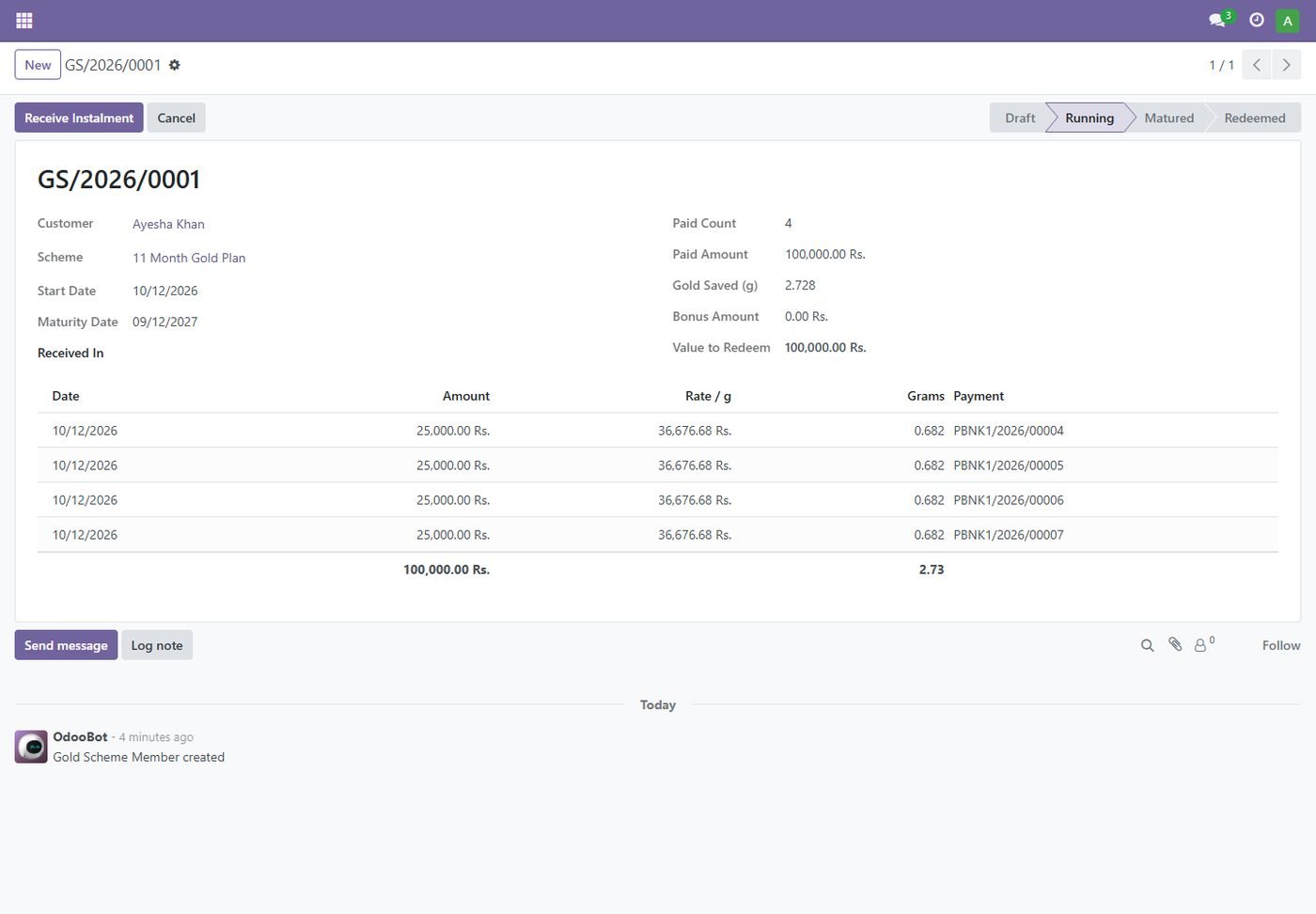
Task: Click Receive Instalment button
Action: 79,118
